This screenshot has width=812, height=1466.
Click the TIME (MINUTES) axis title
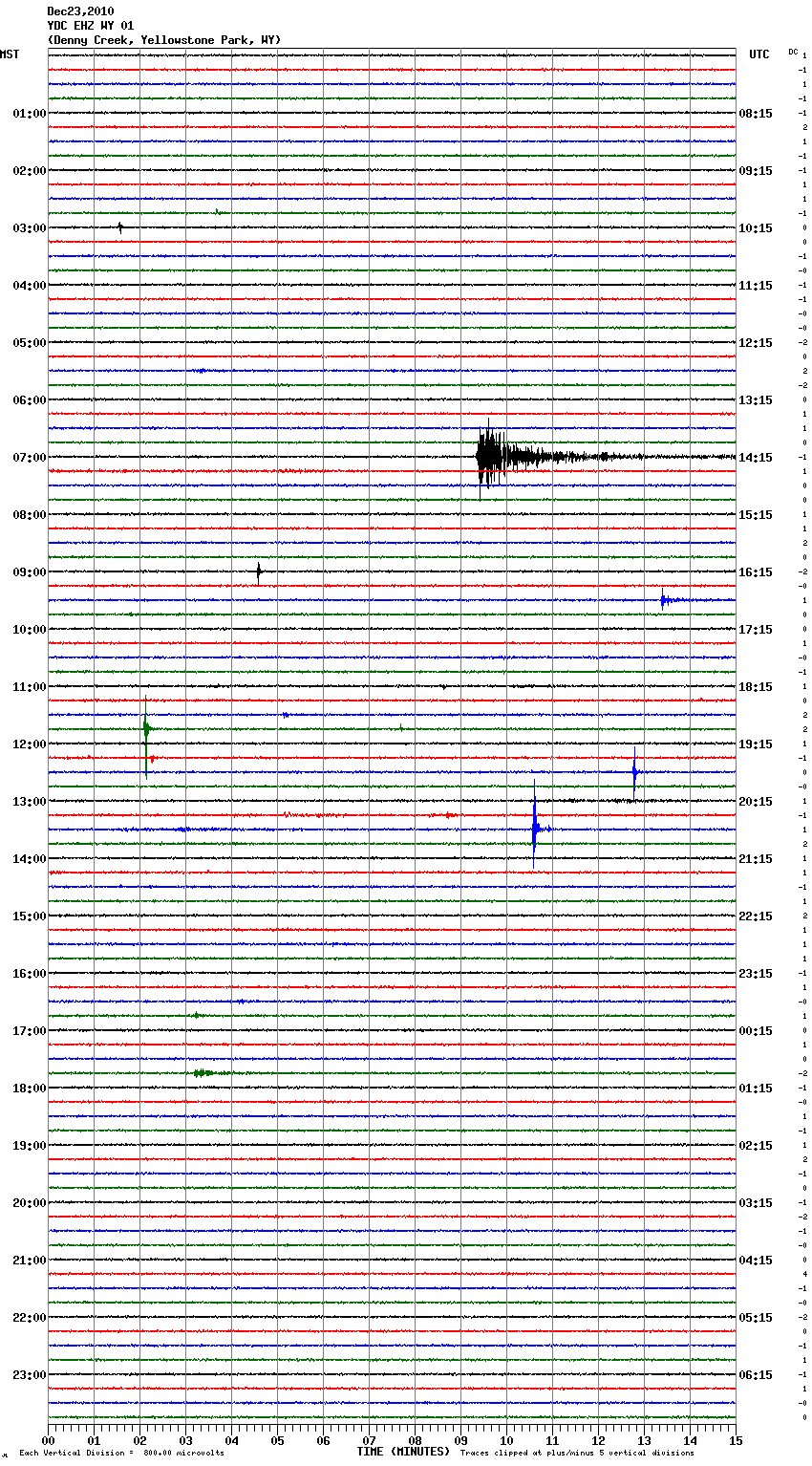(403, 1452)
